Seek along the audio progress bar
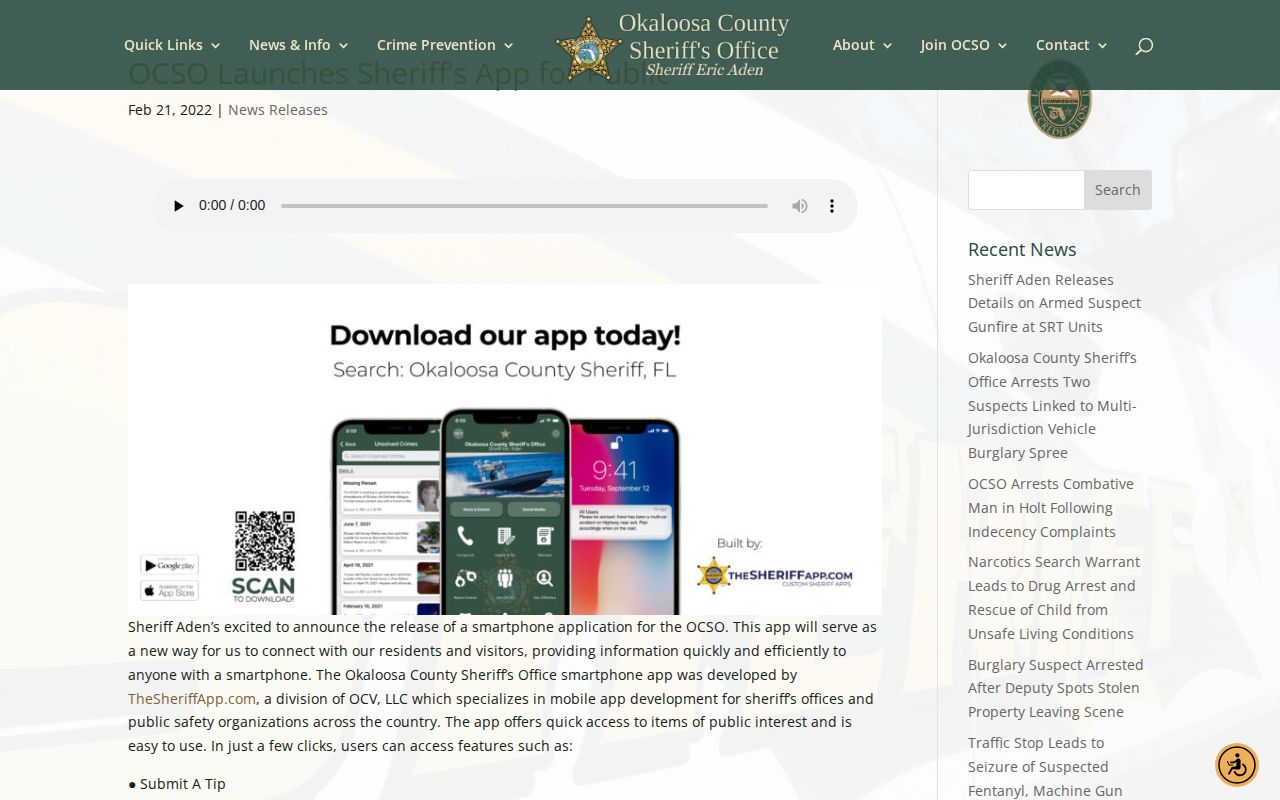The height and width of the screenshot is (800, 1280). pos(524,206)
